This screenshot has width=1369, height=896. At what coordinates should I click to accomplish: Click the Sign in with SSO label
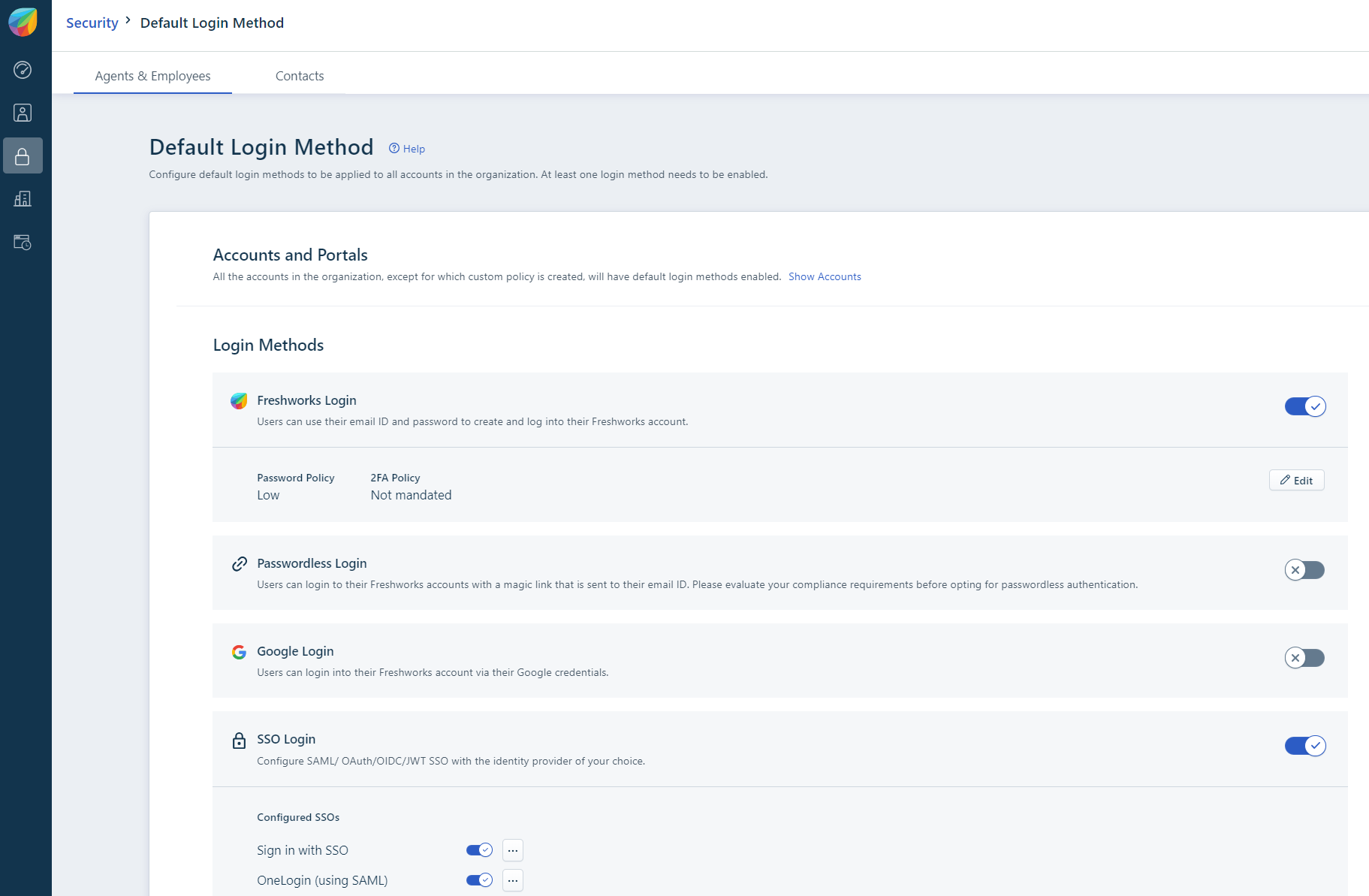pos(303,850)
